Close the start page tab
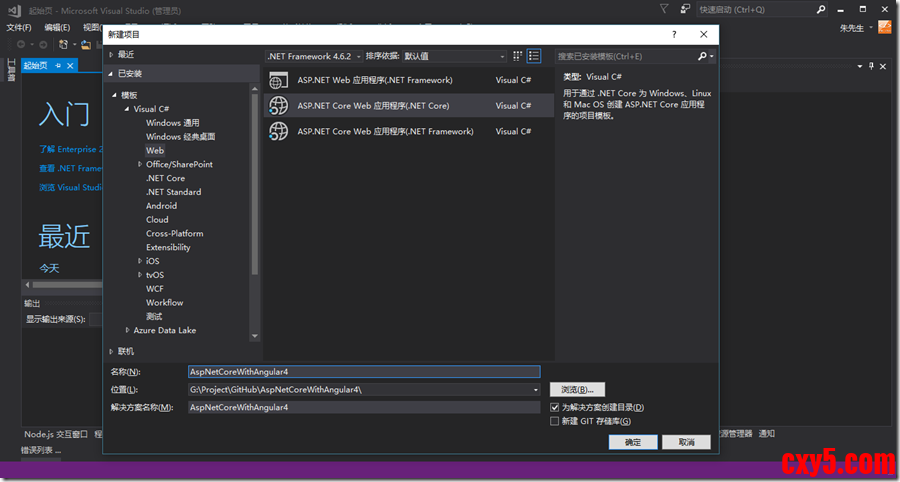 pyautogui.click(x=70, y=66)
